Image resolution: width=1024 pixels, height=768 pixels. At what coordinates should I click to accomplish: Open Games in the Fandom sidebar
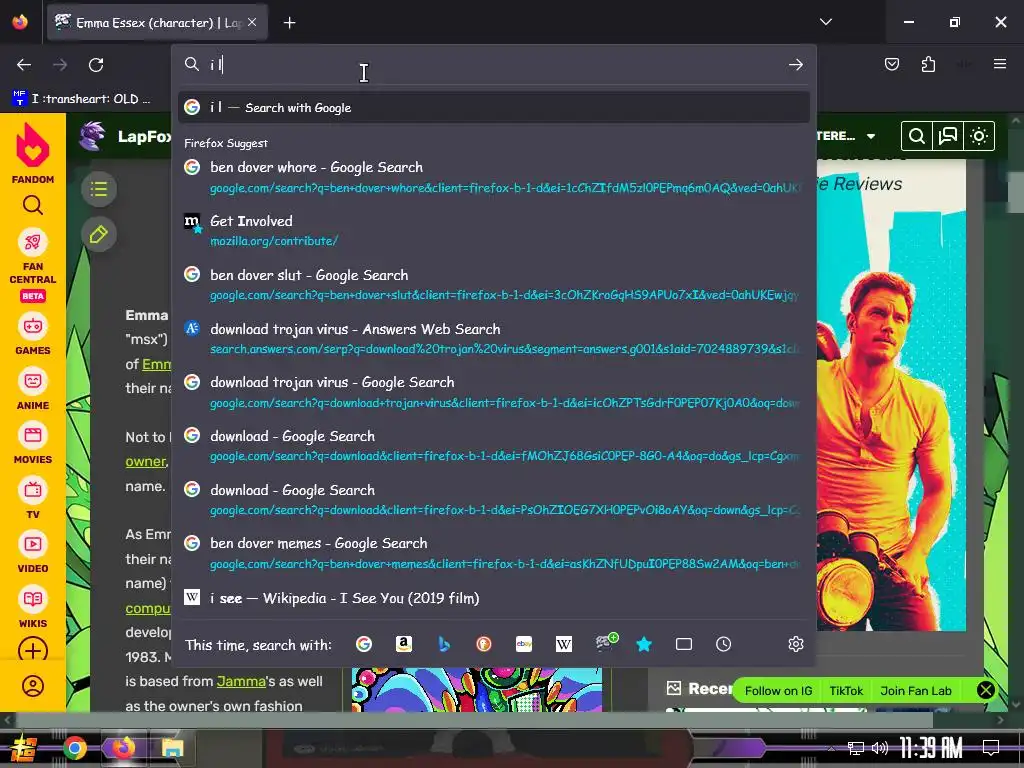point(33,335)
